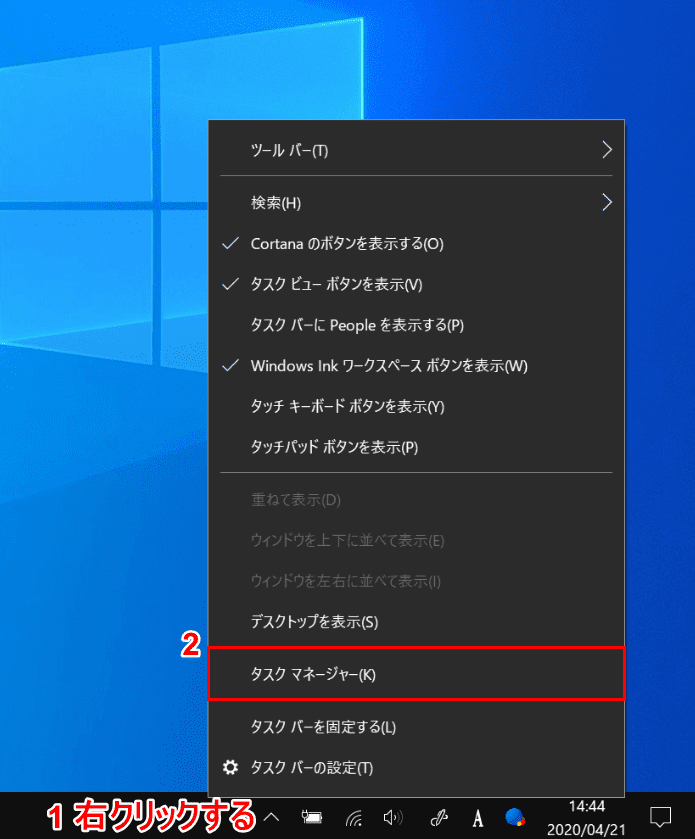Click the disabled ウィンドウを上下に並べて表示(E) entry
This screenshot has width=695, height=839.
click(x=416, y=540)
